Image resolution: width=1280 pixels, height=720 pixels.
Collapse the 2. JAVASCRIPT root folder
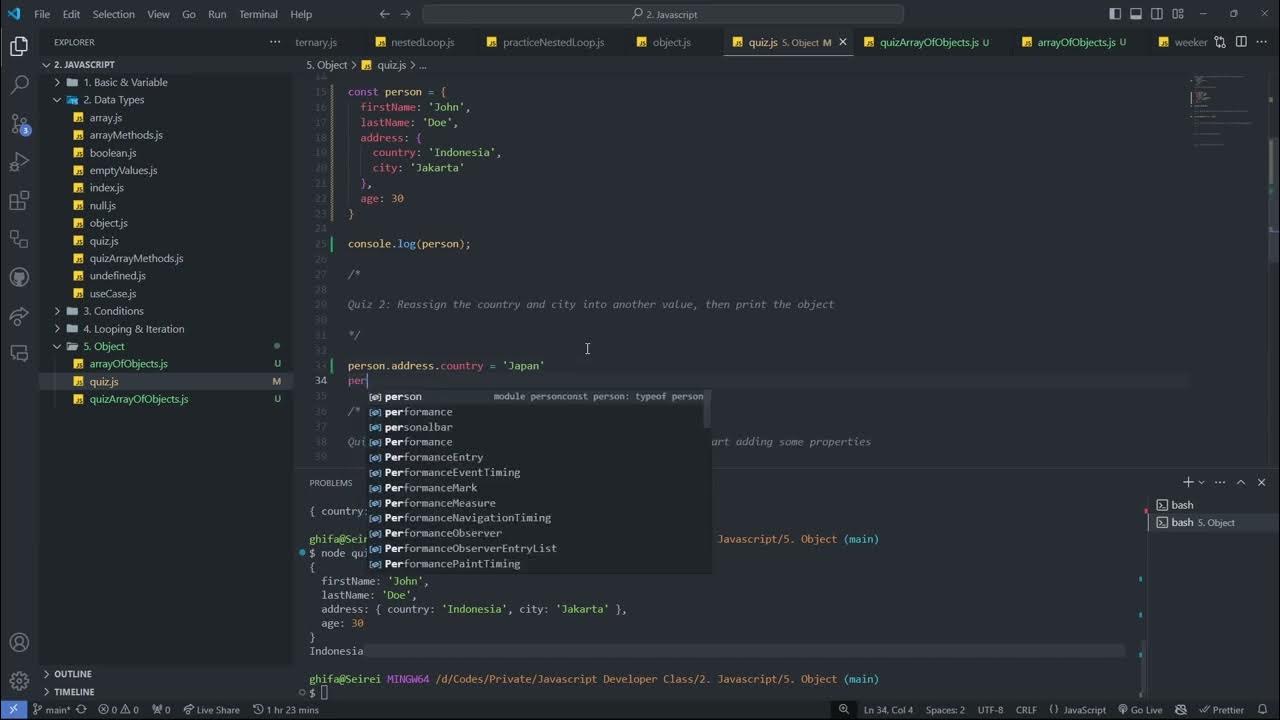point(166,64)
